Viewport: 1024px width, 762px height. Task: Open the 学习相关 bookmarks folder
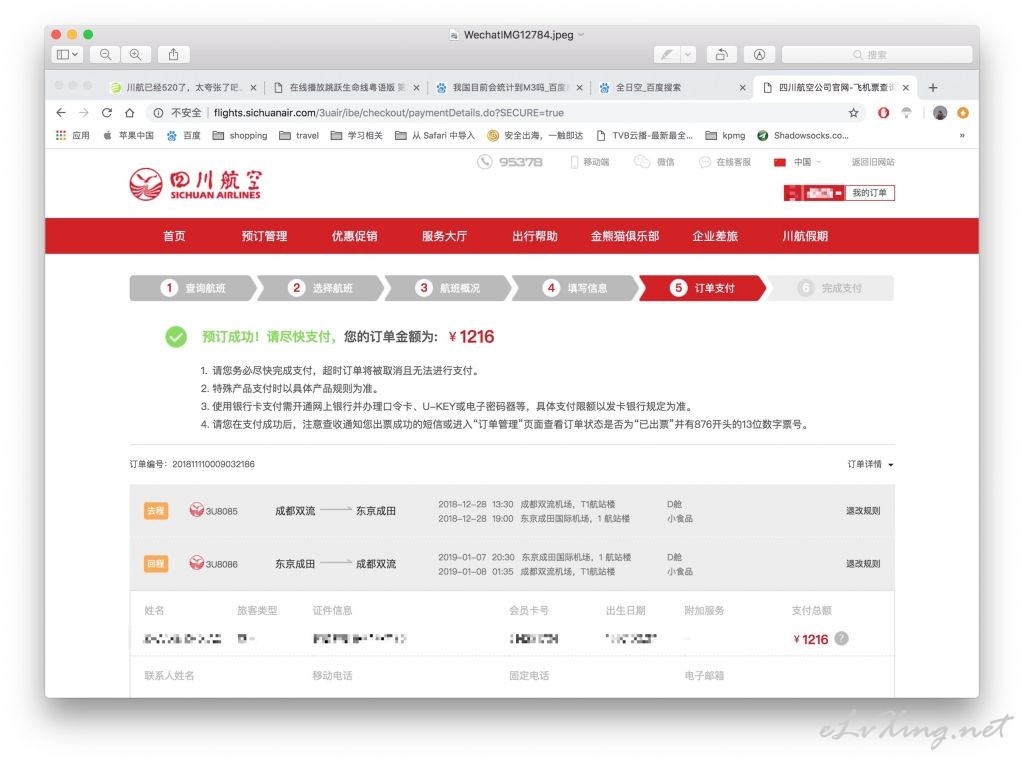(x=357, y=136)
